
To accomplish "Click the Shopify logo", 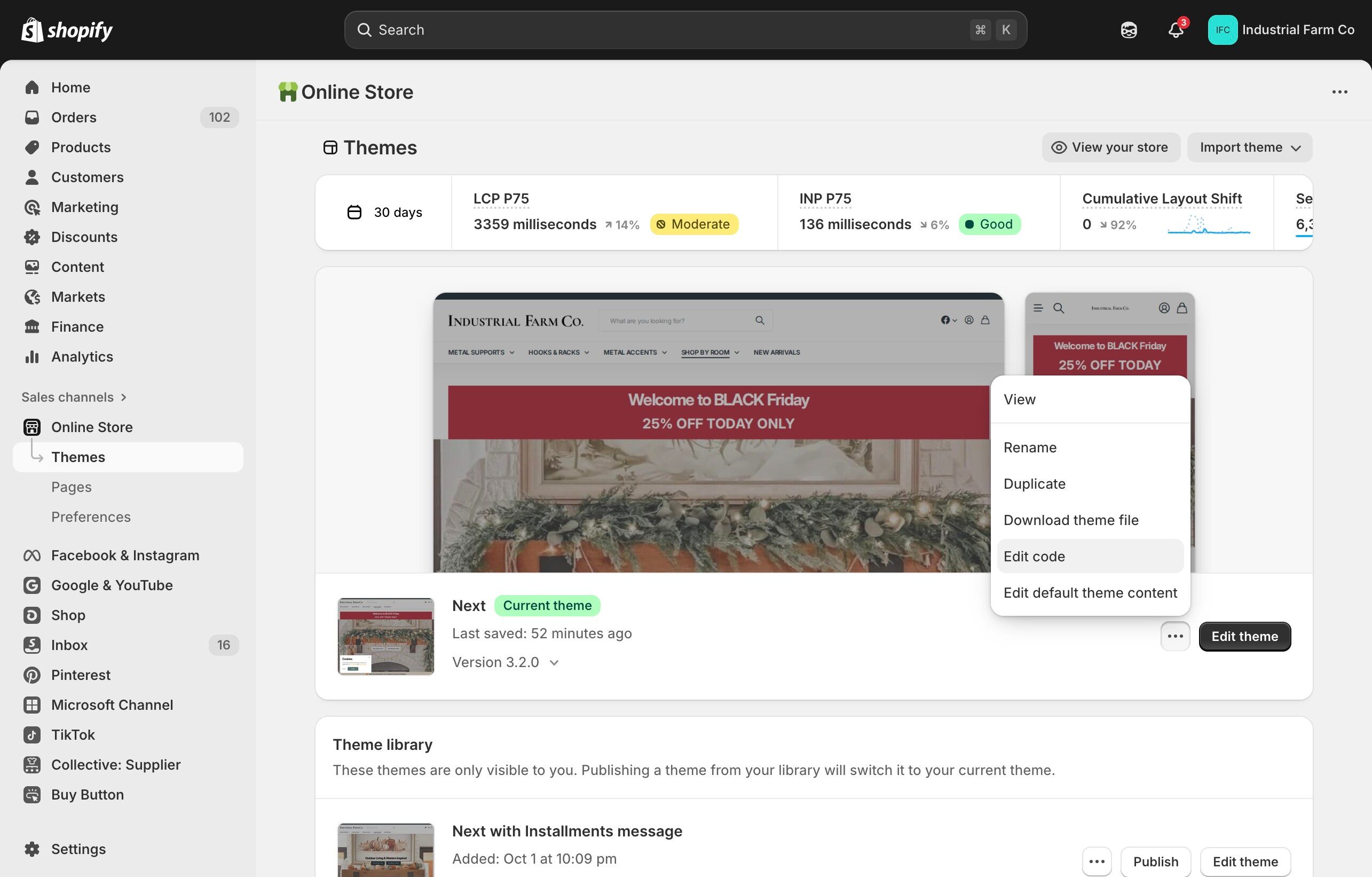I will click(x=67, y=30).
